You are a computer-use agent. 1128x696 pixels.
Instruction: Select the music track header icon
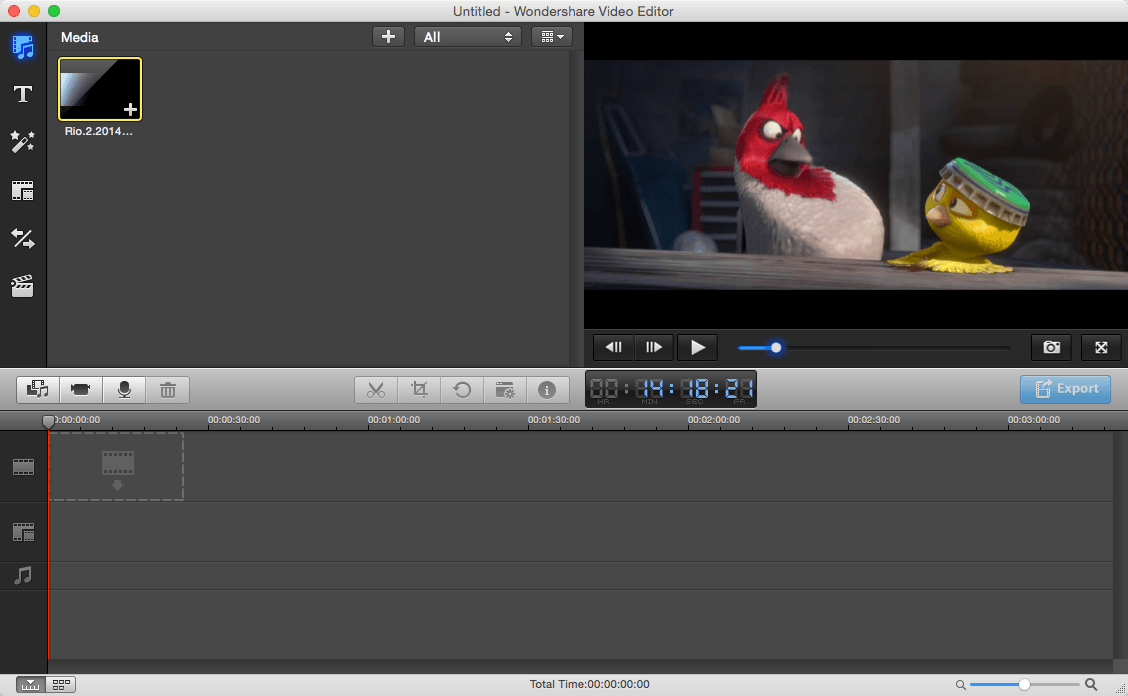(x=23, y=575)
